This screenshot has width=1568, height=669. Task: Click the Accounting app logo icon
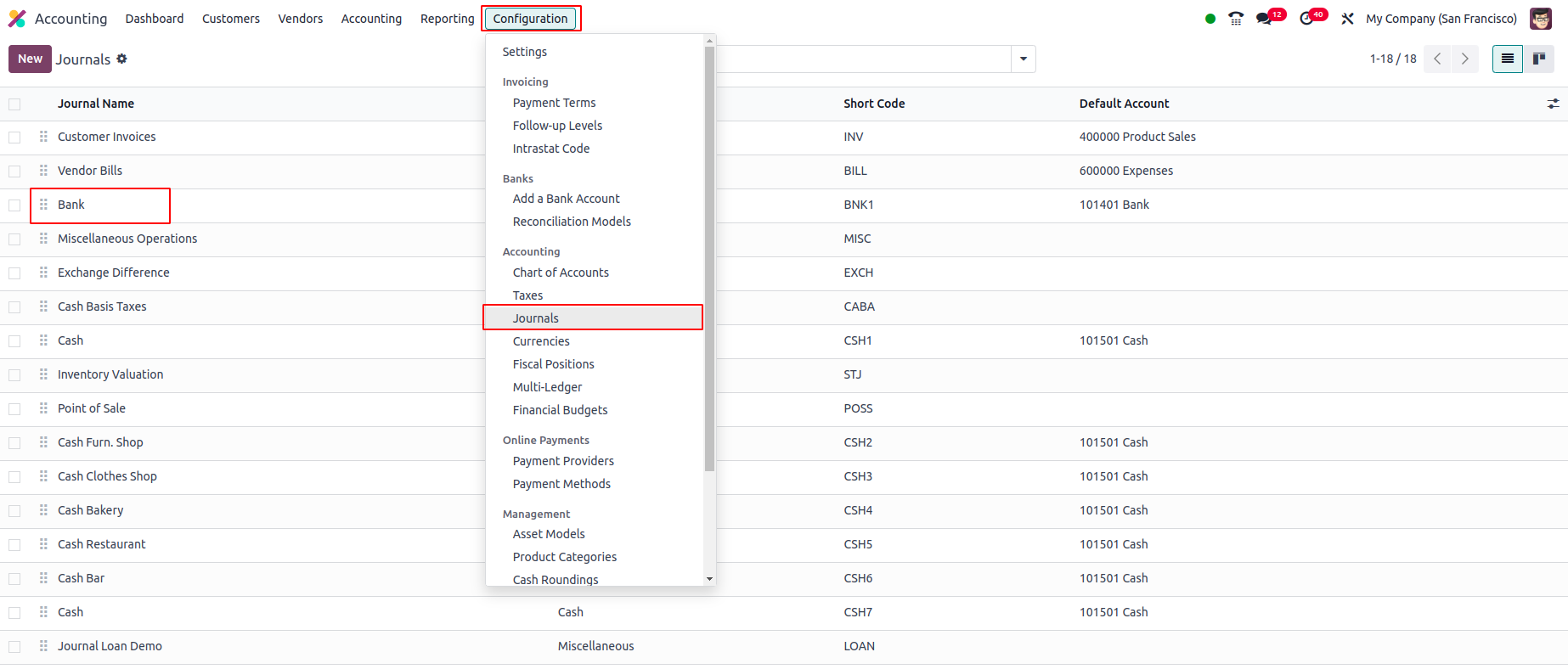click(x=17, y=19)
